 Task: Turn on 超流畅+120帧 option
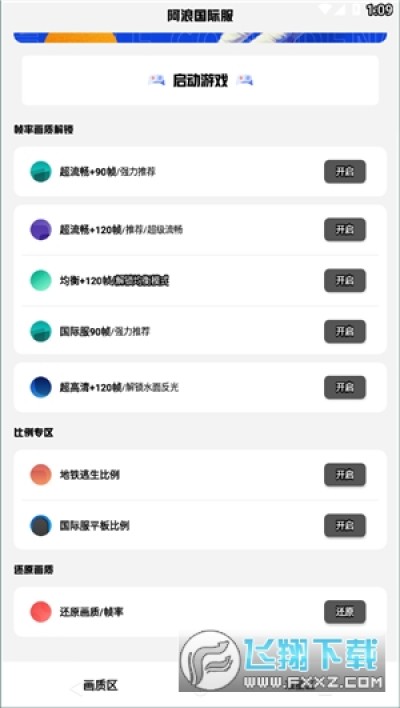[345, 229]
